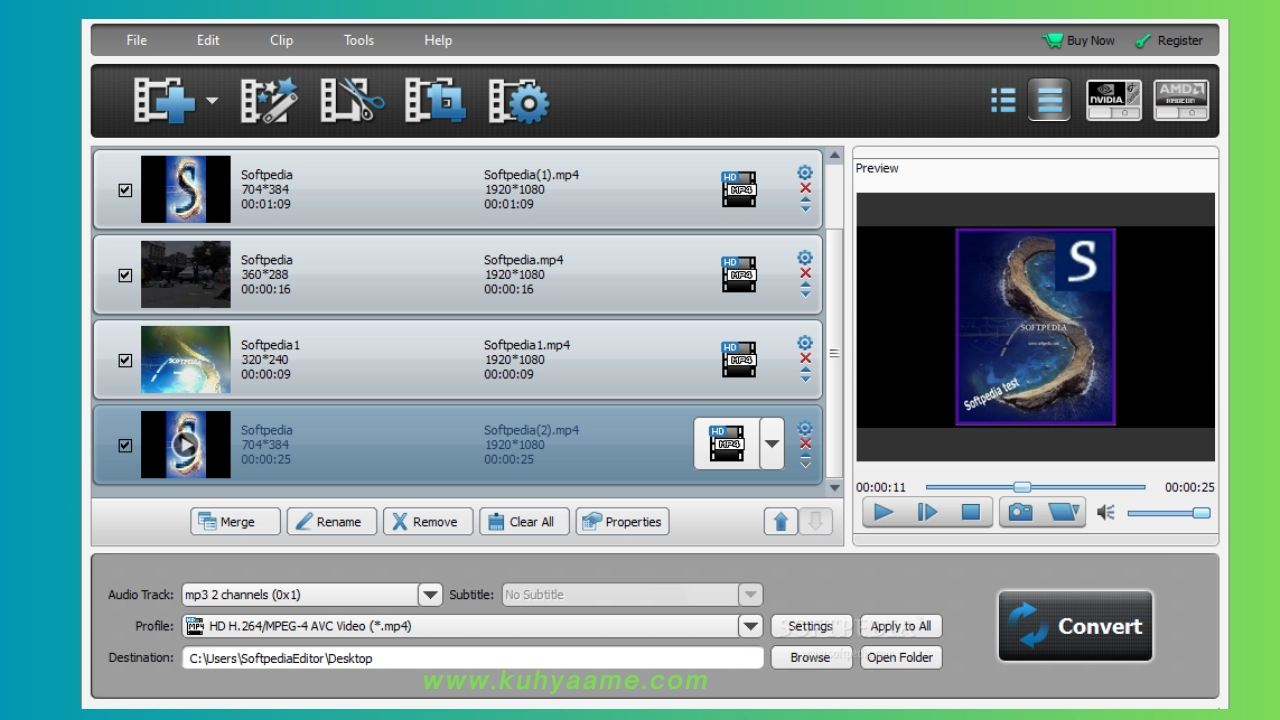
Task: Select the Softpedia 704*384 00:01:09 thumbnail
Action: tap(186, 189)
